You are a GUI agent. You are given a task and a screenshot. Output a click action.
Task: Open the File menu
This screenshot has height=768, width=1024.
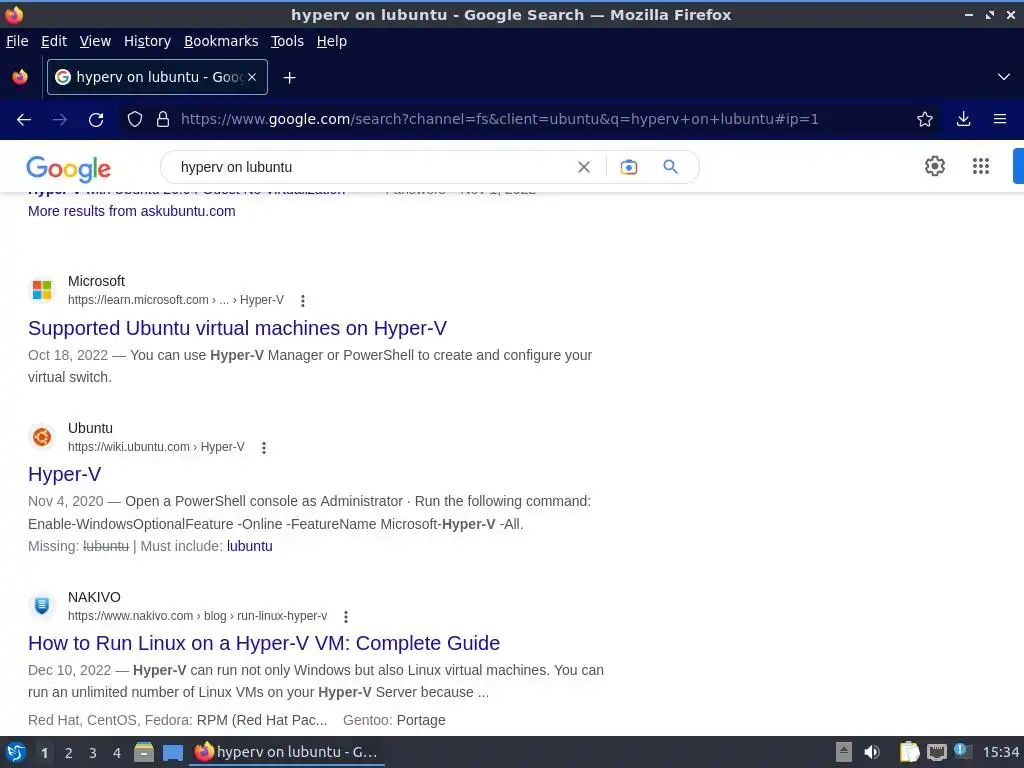(17, 41)
